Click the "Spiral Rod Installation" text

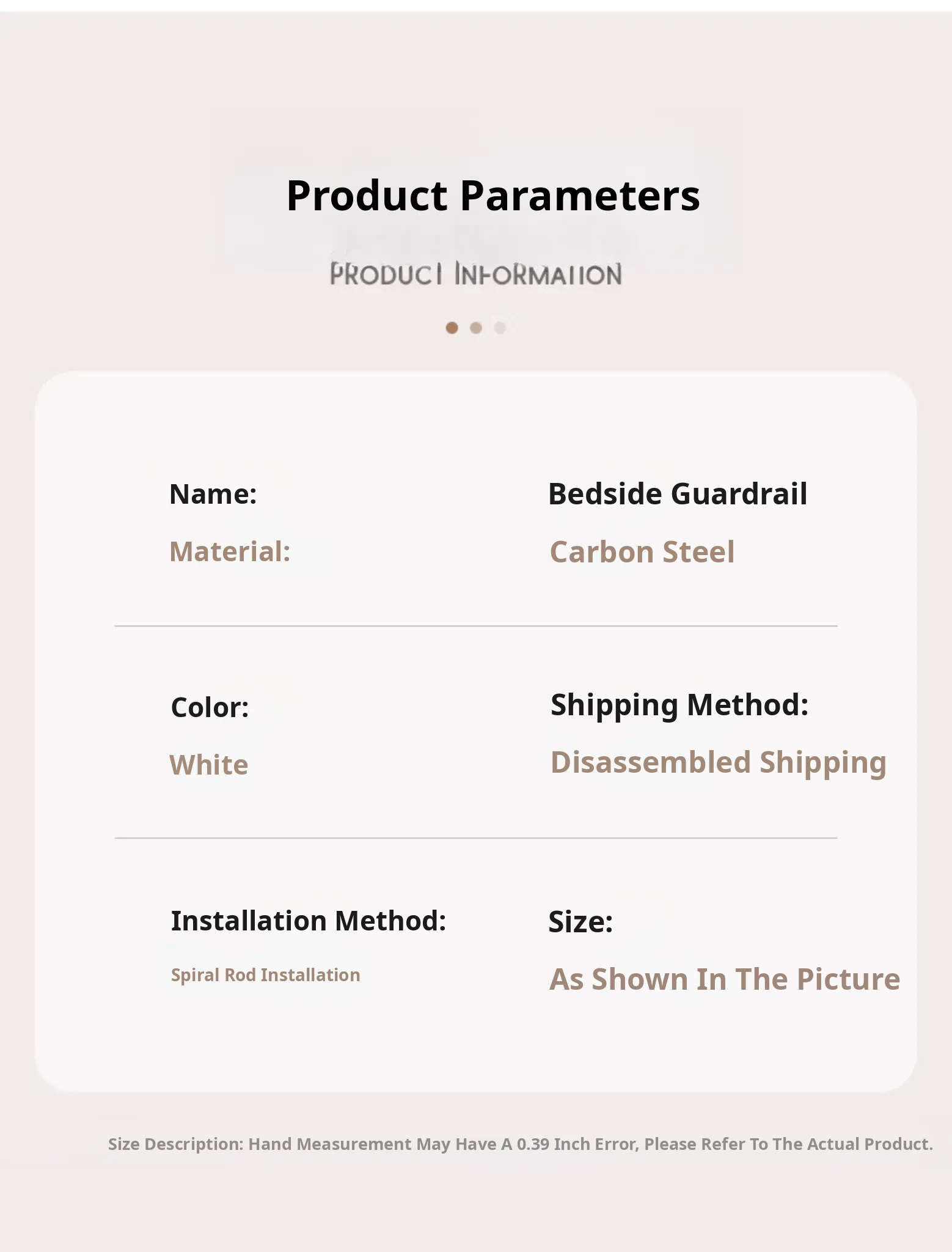tap(266, 975)
